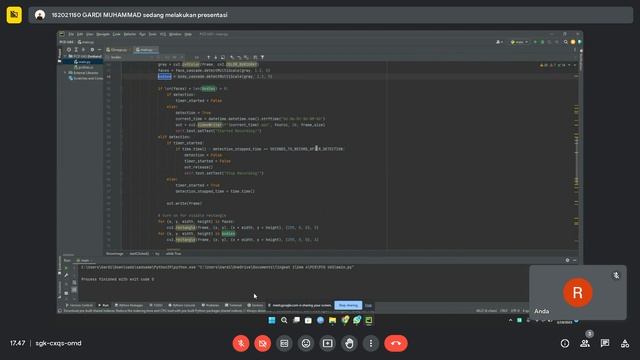This screenshot has height=360, width=640.
Task: Open PyCharm Code menu
Action: [x=117, y=34]
